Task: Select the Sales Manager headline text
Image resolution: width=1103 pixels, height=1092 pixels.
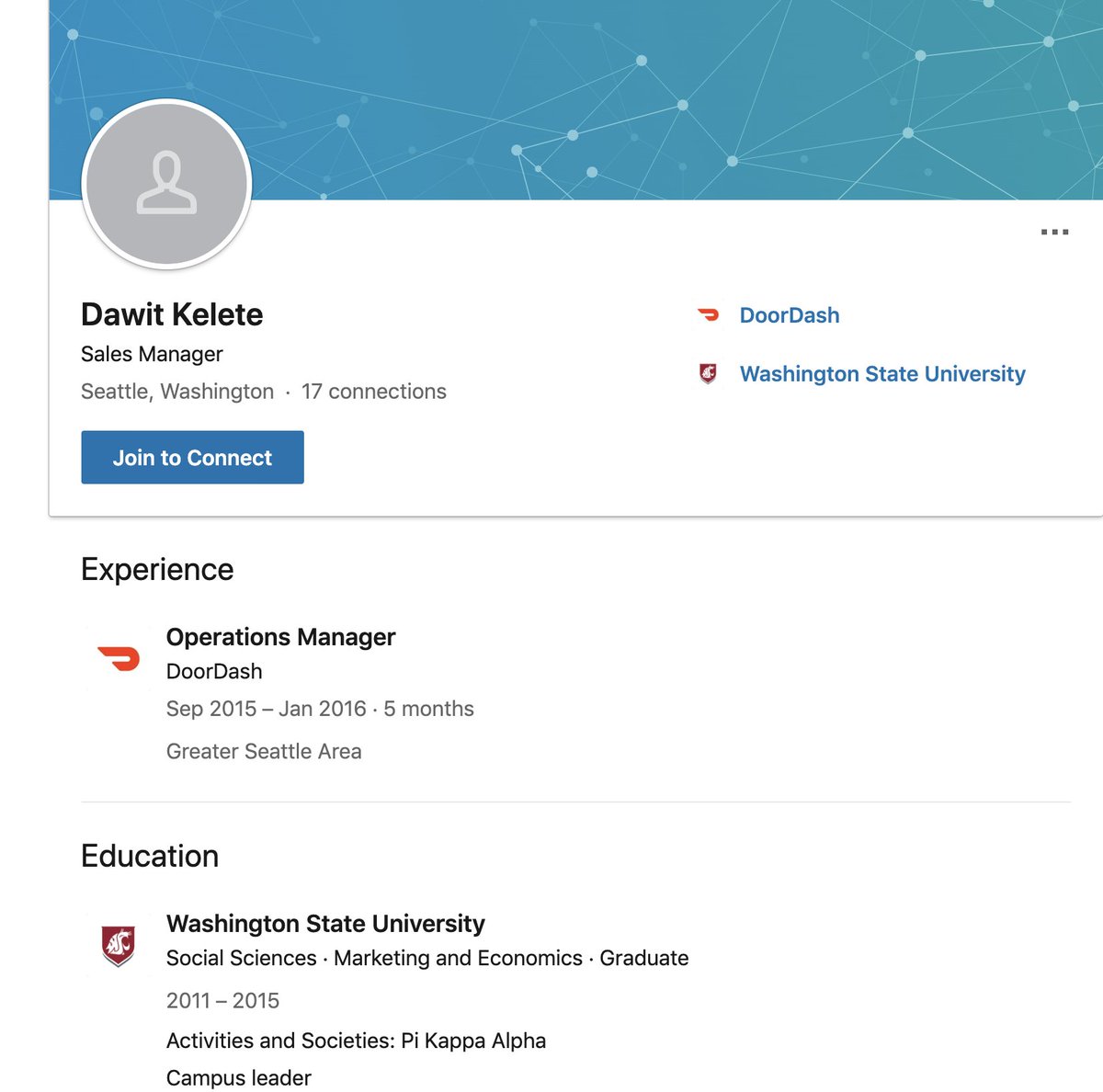Action: [152, 354]
